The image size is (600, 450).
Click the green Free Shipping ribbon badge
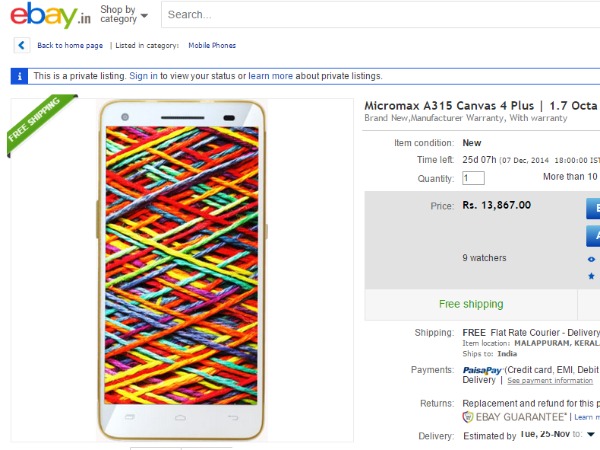(38, 125)
